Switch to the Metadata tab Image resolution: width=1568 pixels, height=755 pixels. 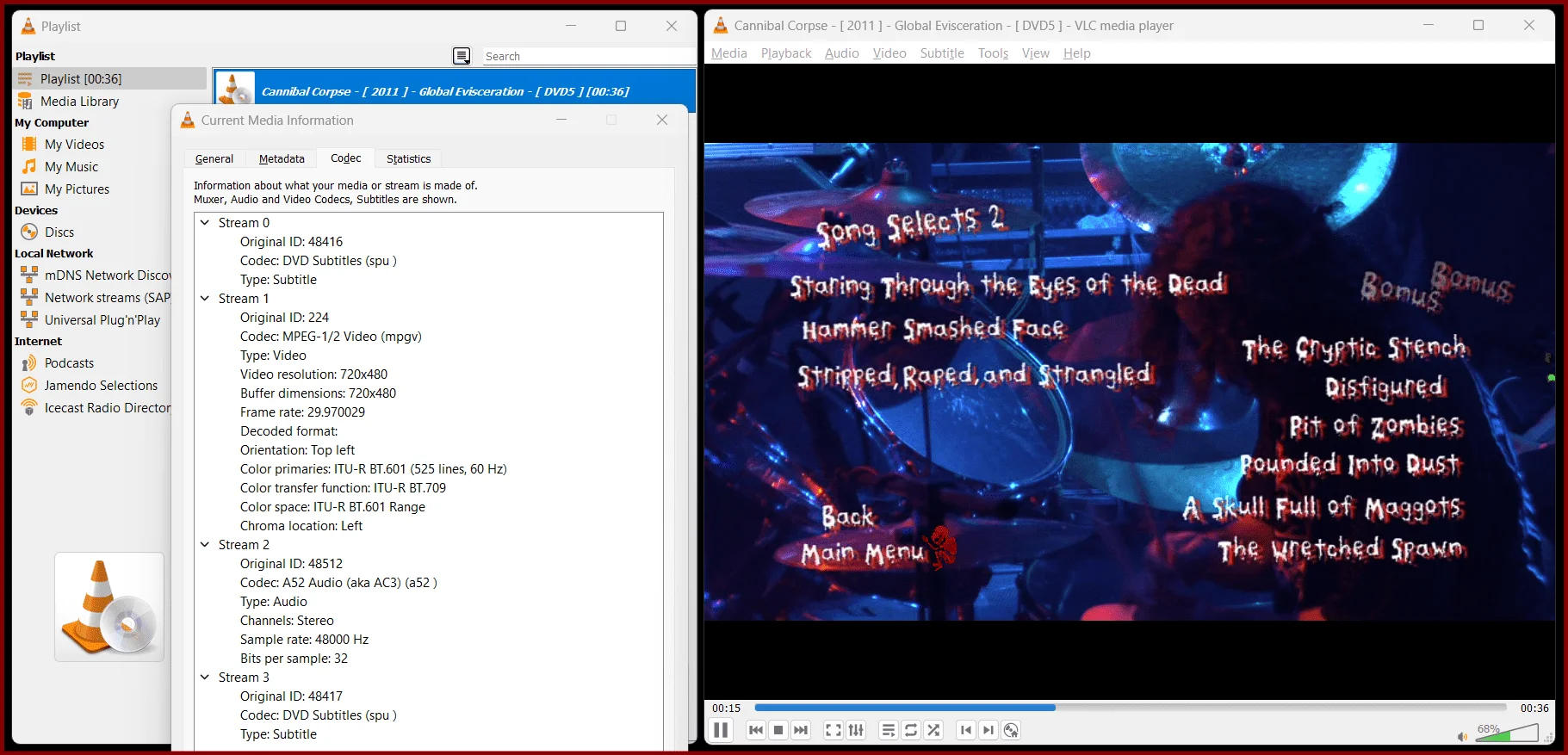click(x=282, y=158)
